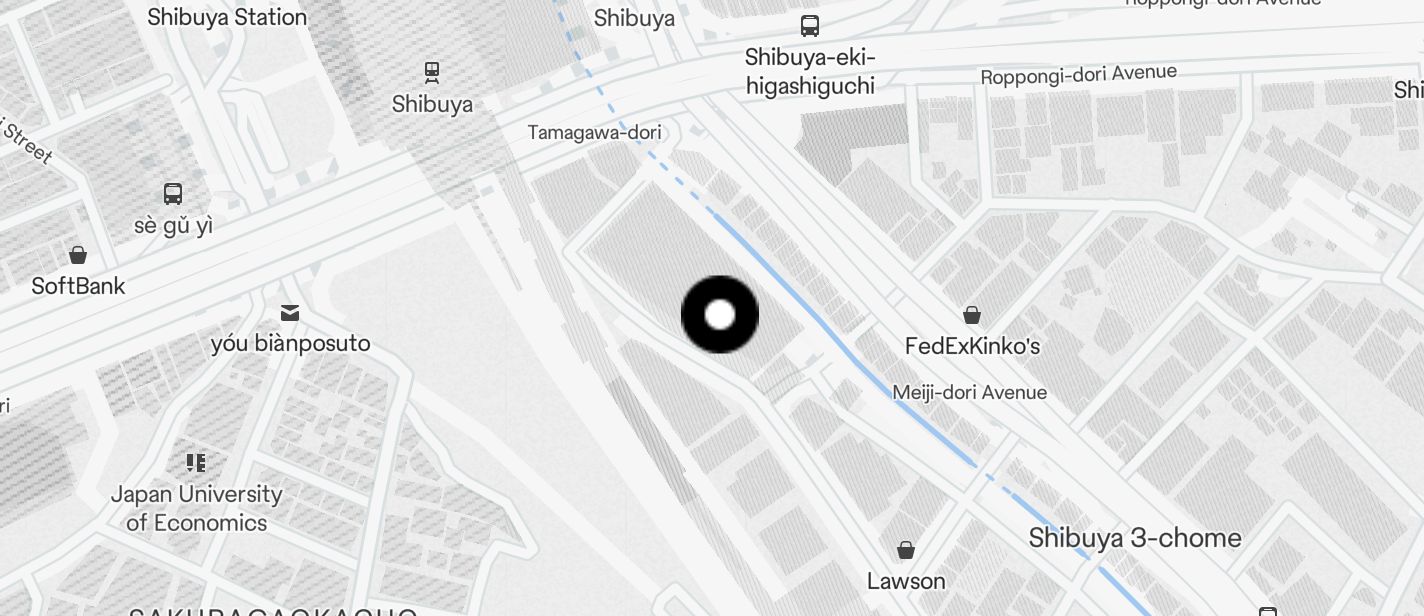
Task: Click the Meiji-dori Avenue road label
Action: click(x=970, y=393)
